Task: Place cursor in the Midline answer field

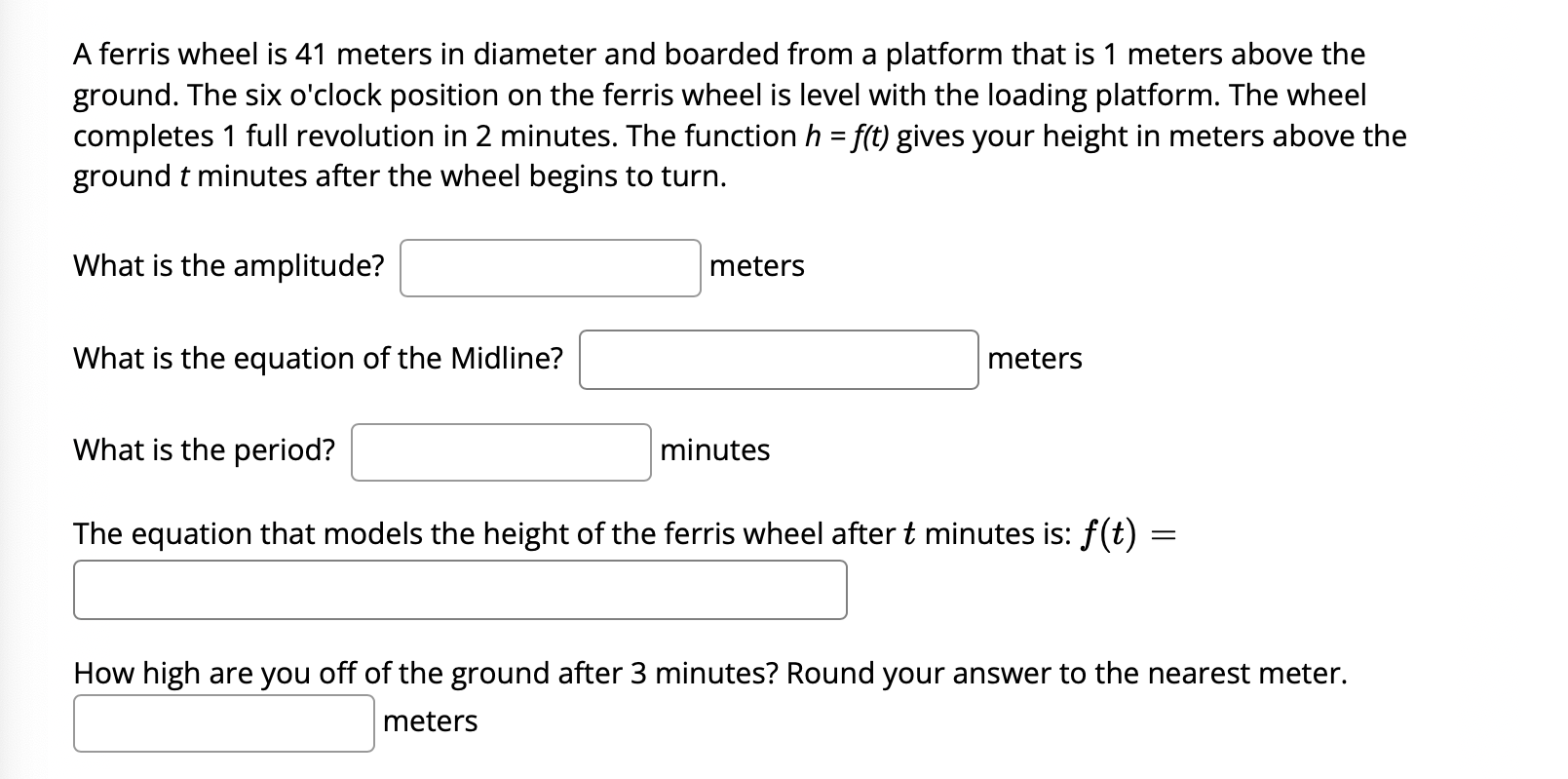Action: 778,360
